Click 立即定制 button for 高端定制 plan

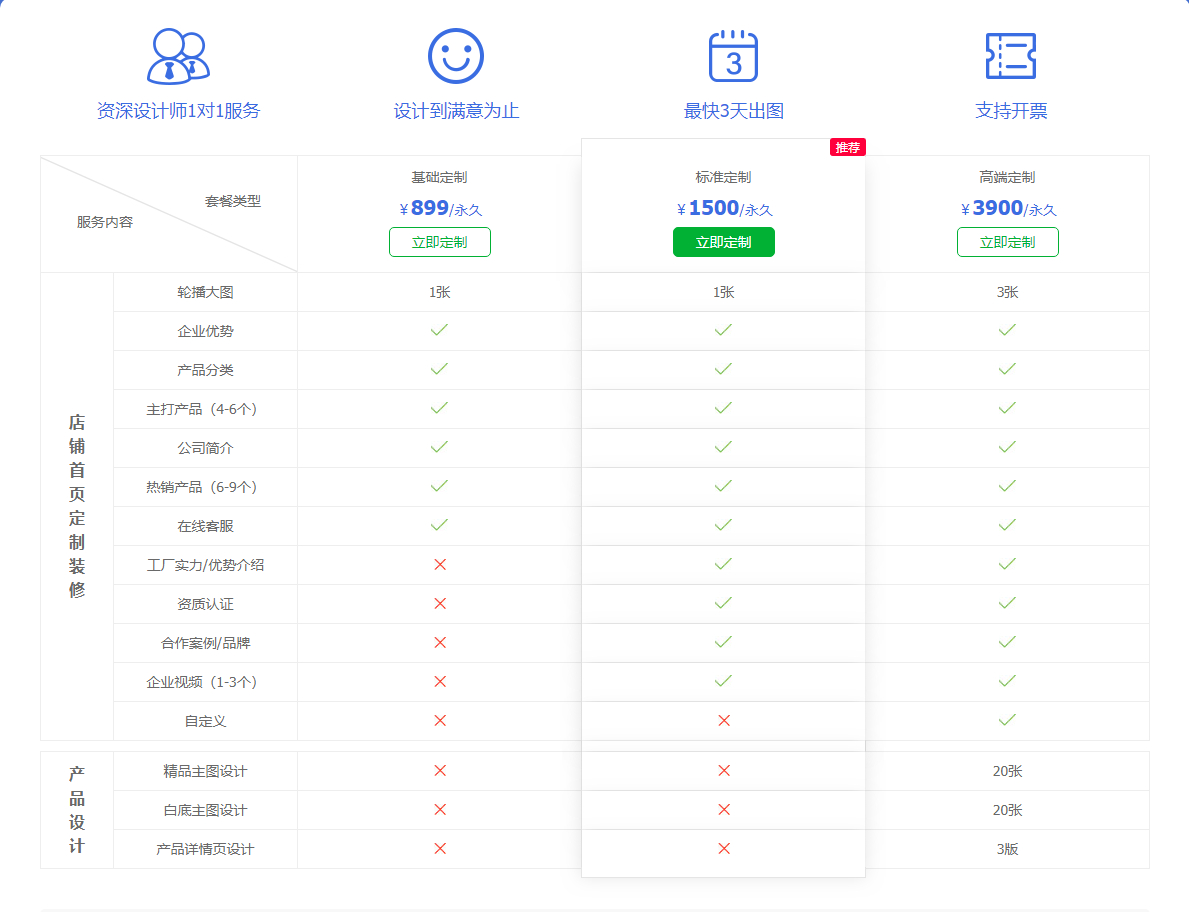click(x=1007, y=242)
